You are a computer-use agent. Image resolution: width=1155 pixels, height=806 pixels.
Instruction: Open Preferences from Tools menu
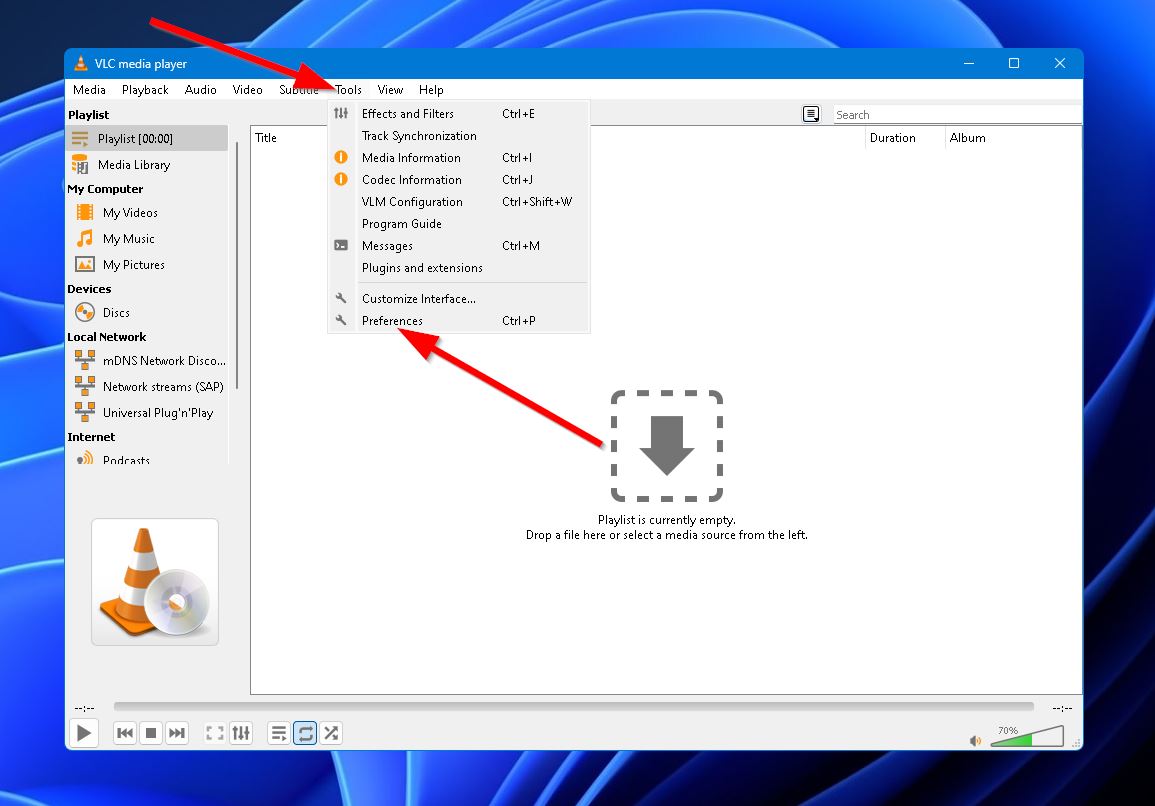pyautogui.click(x=459, y=321)
